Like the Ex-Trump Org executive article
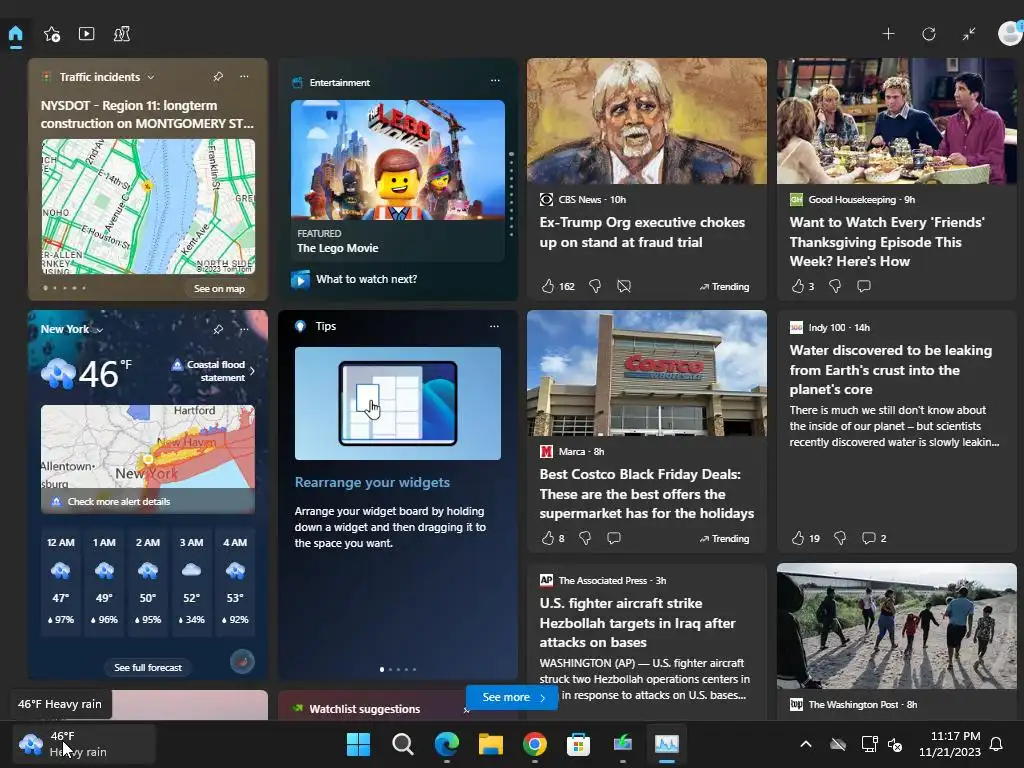The image size is (1024, 768). (548, 286)
